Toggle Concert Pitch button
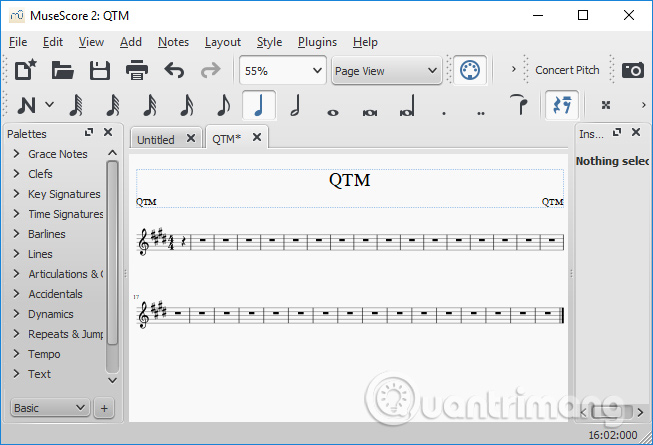 [567, 70]
